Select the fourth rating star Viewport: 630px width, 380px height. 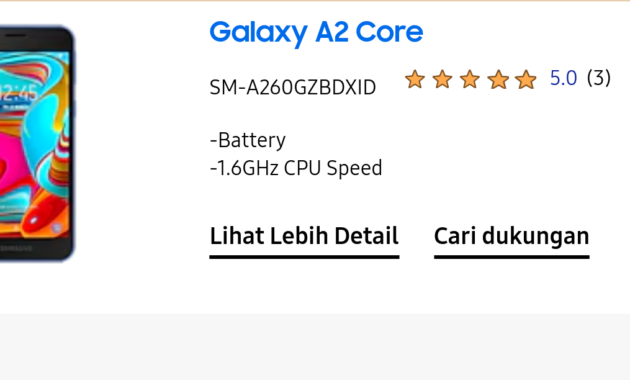(498, 79)
